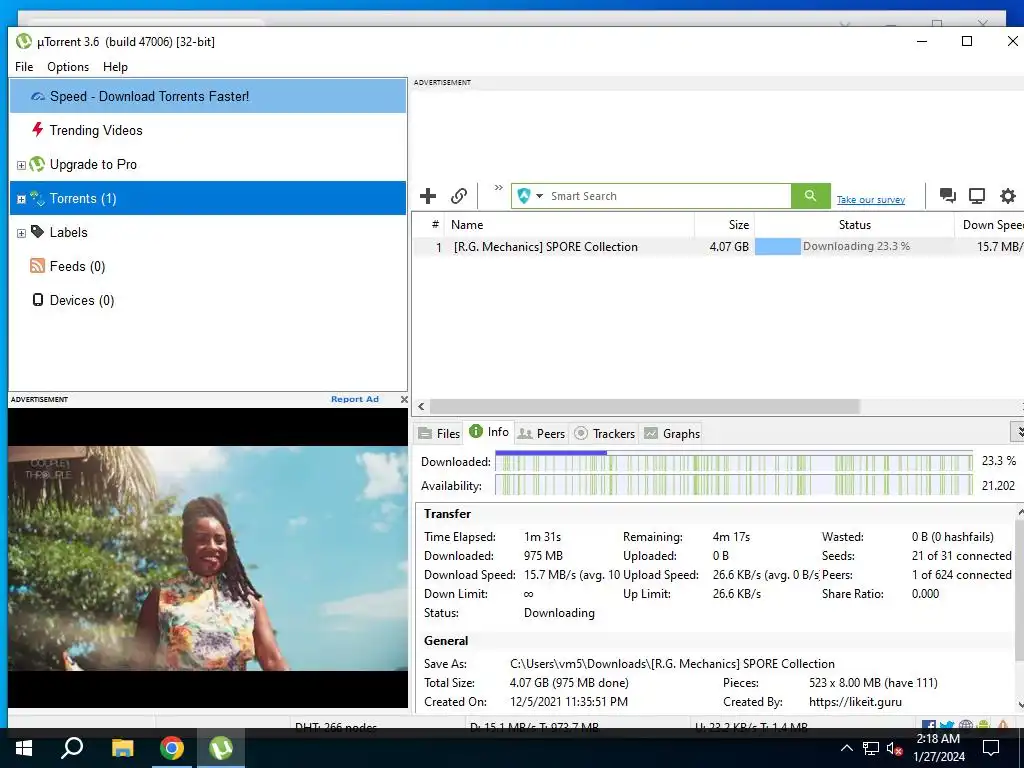Sort by the Size column header
Viewport: 1024px width, 768px height.
tap(724, 225)
